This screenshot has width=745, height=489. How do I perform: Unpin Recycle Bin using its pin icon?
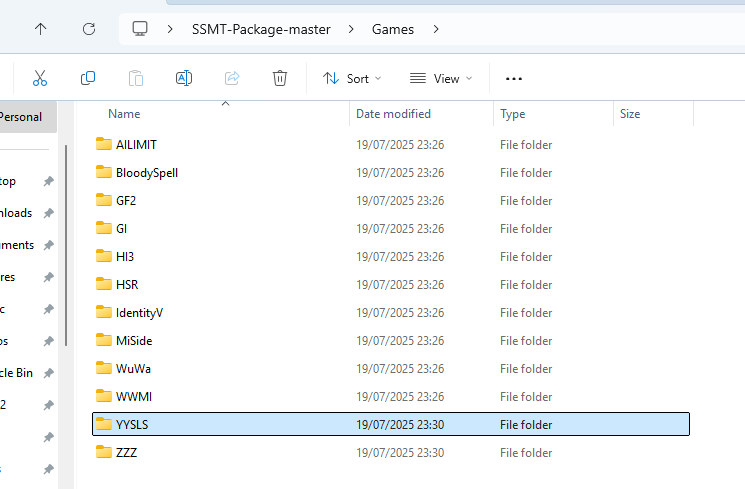pos(48,373)
